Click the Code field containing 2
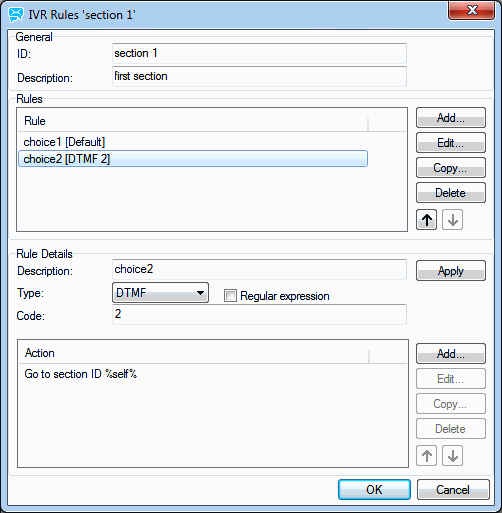 click(259, 314)
